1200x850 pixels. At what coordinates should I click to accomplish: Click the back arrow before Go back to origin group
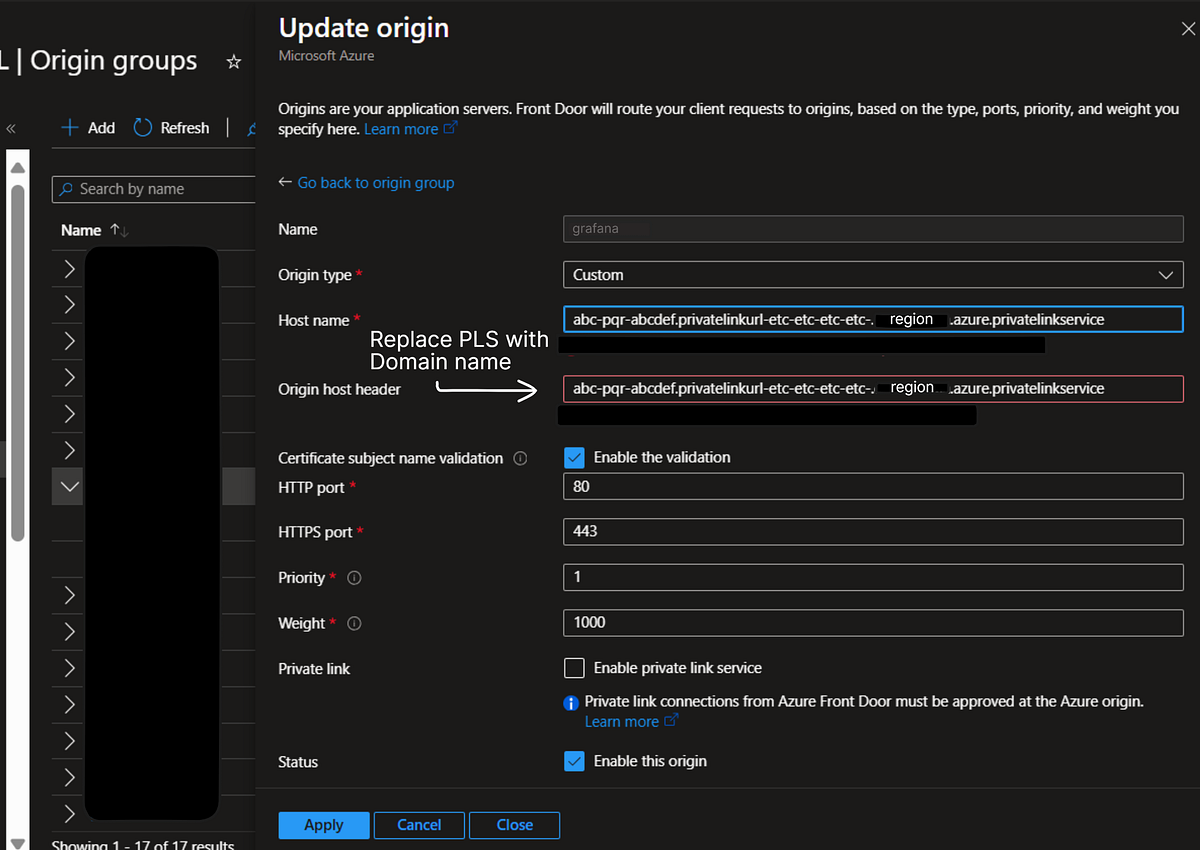[x=284, y=183]
